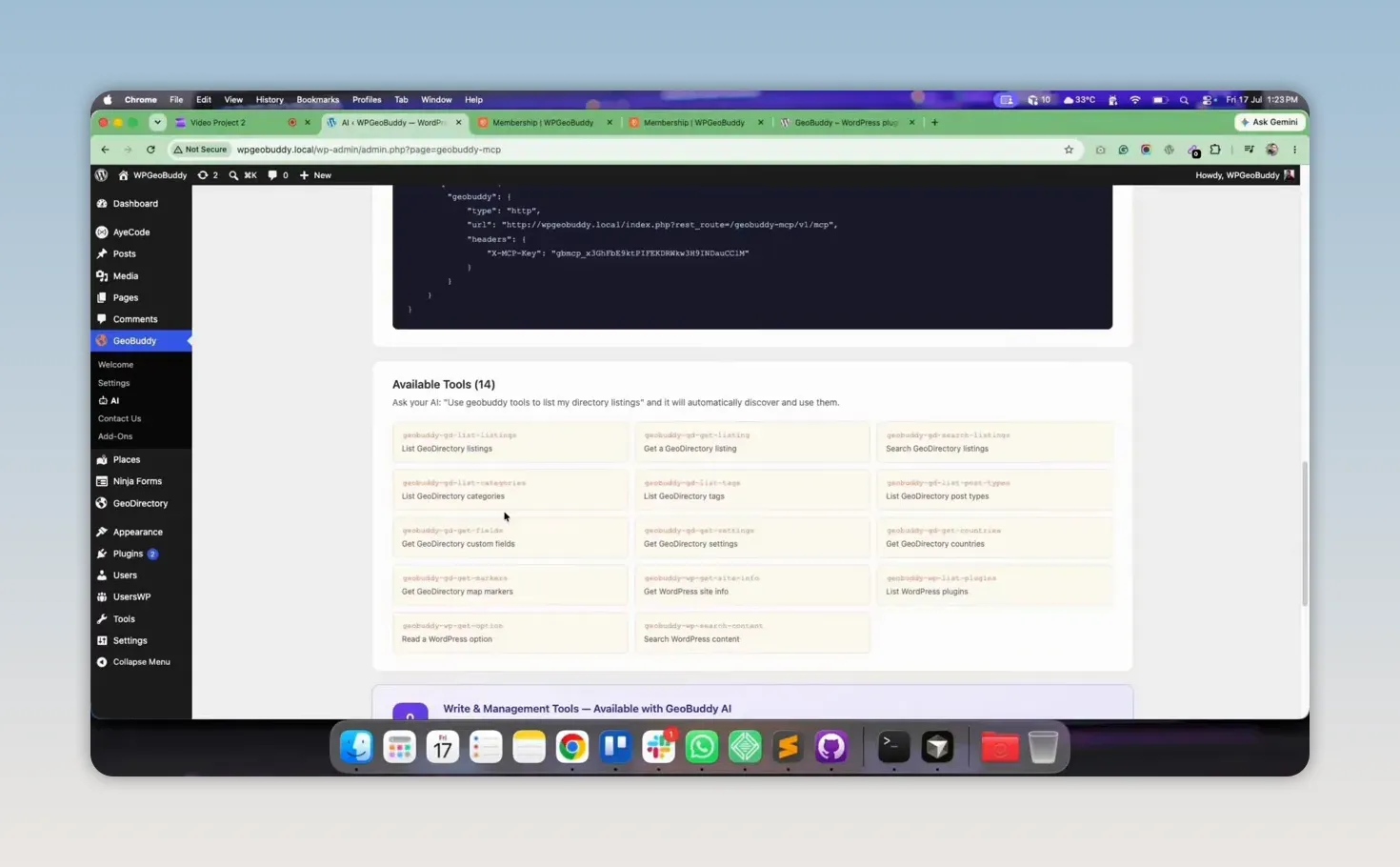Image resolution: width=1400 pixels, height=867 pixels.
Task: Reload the current page
Action: pos(150,150)
